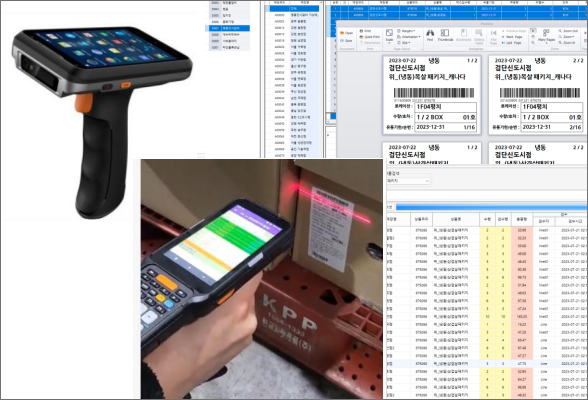Select the hand pan tool in Zoom group
The width and height of the screenshot is (588, 400).
(533, 37)
